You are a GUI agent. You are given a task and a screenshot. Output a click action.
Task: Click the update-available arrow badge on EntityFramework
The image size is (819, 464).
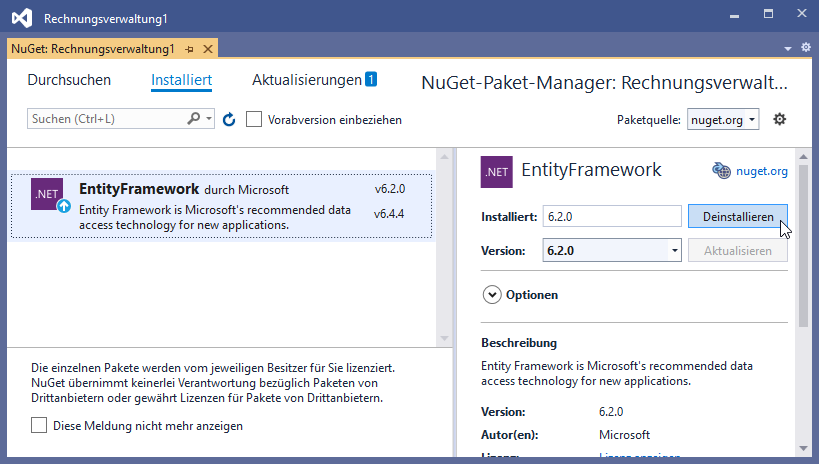pos(64,206)
